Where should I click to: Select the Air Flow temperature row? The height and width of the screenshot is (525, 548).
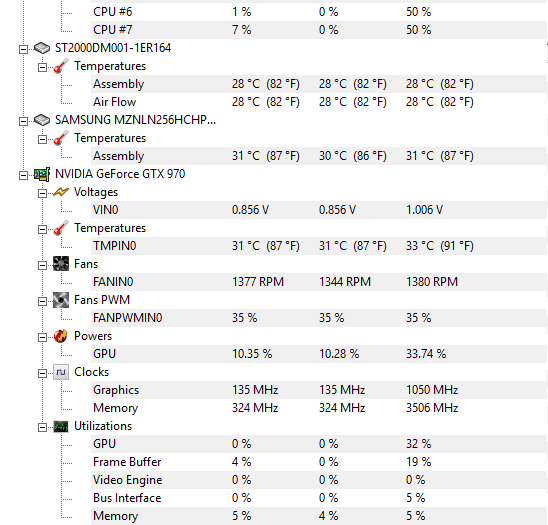click(319, 102)
